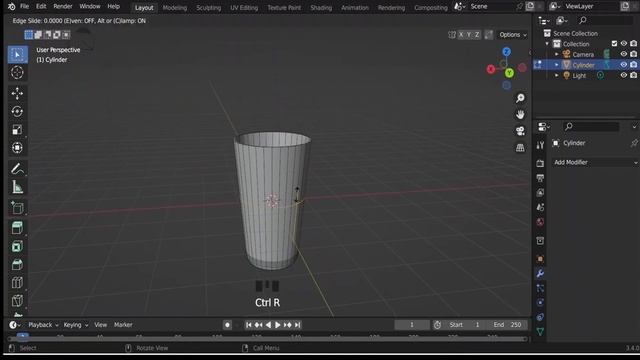Screen dimensions: 640x360
Task: Click the viewport zoom magnifier icon
Action: coord(520,98)
